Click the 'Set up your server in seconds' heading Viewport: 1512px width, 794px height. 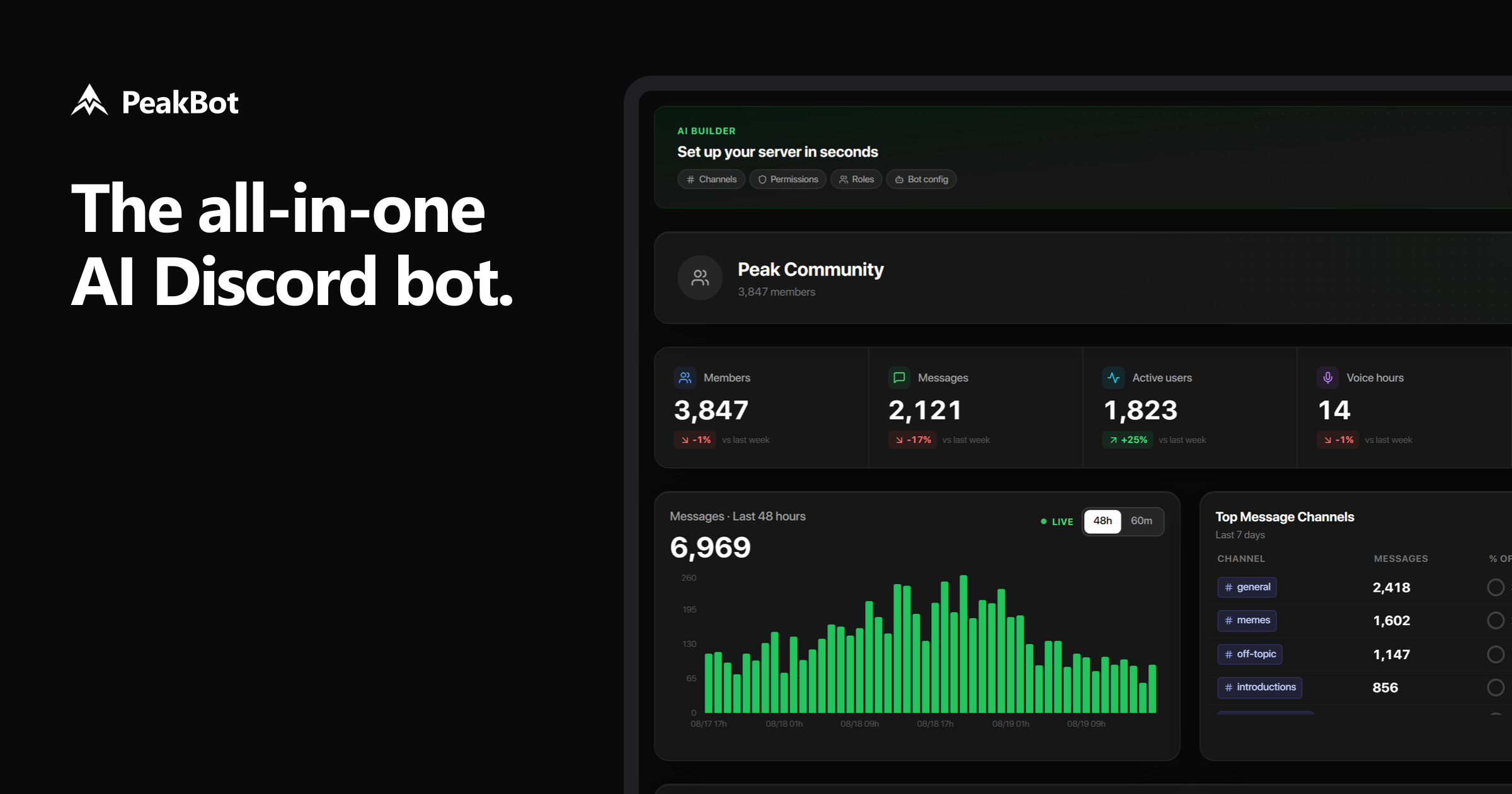point(777,152)
